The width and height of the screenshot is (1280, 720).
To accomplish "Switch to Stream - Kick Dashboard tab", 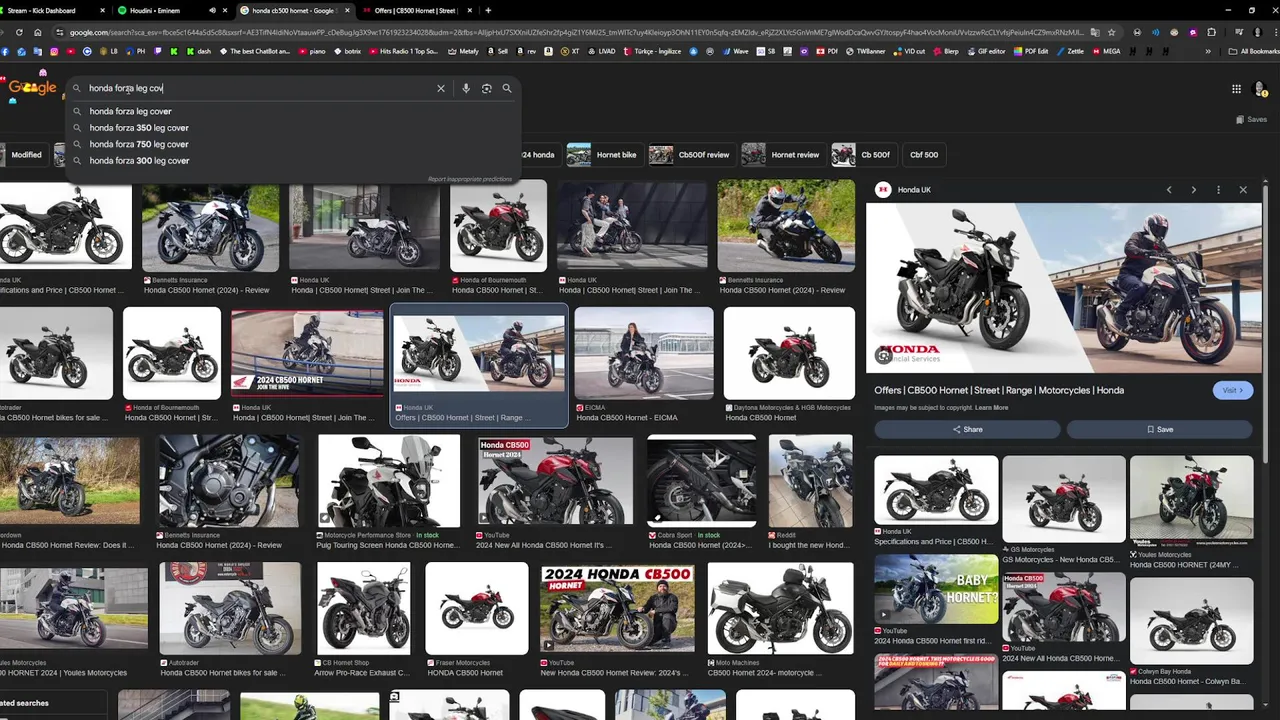I will (x=50, y=10).
